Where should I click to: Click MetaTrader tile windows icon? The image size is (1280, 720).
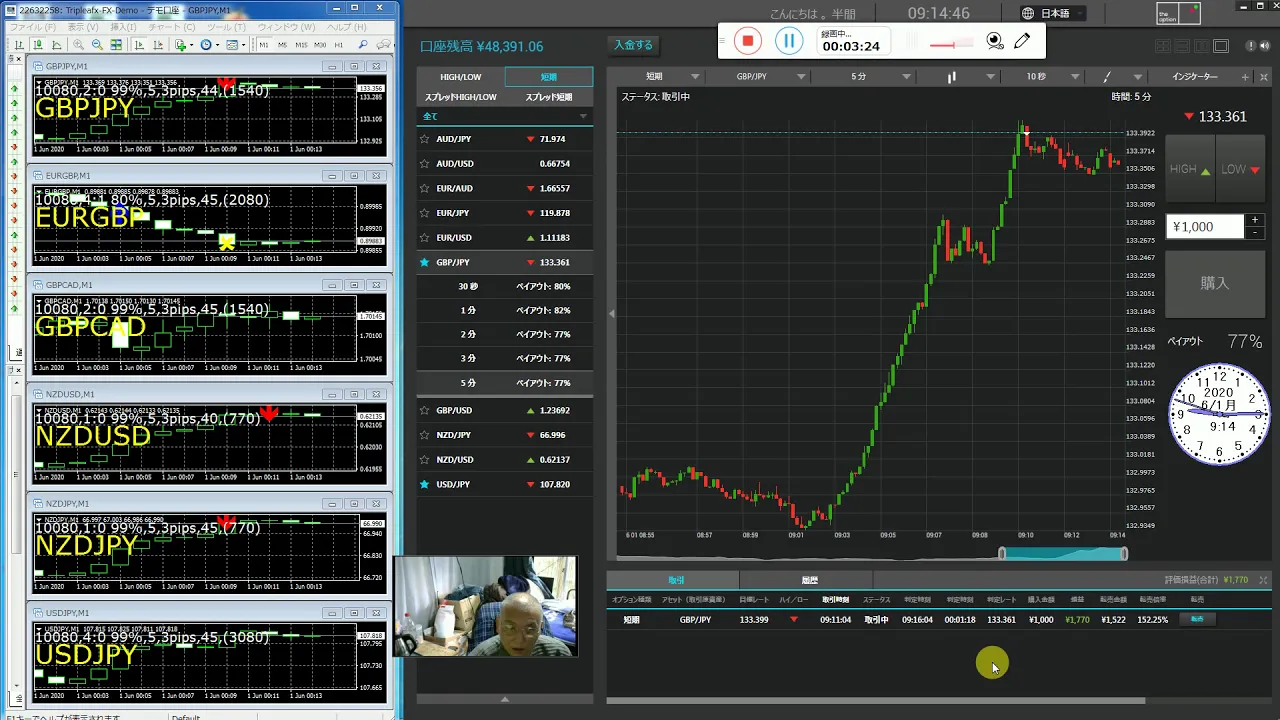tap(116, 44)
